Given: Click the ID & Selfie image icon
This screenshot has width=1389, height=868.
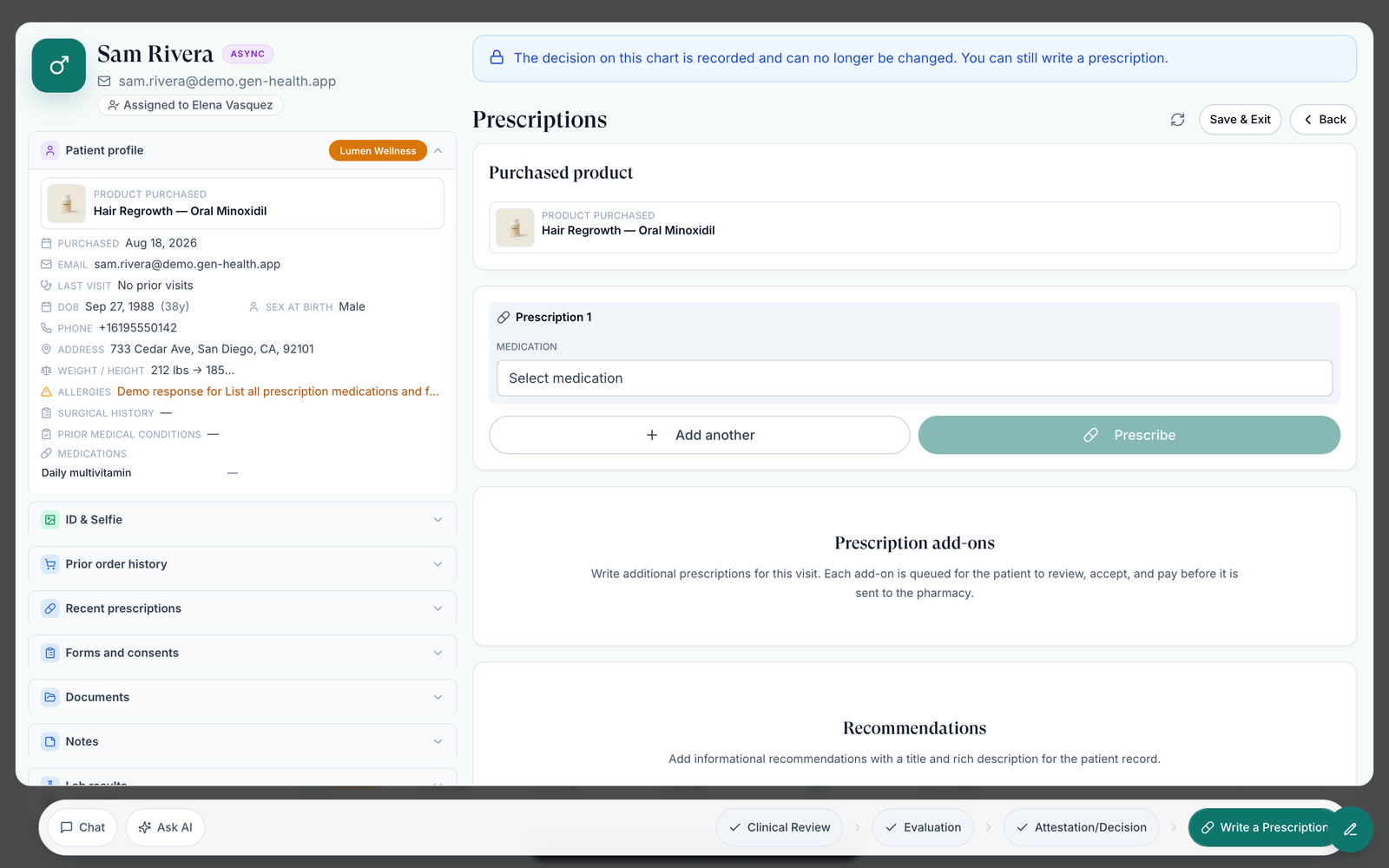Looking at the screenshot, I should (50, 520).
